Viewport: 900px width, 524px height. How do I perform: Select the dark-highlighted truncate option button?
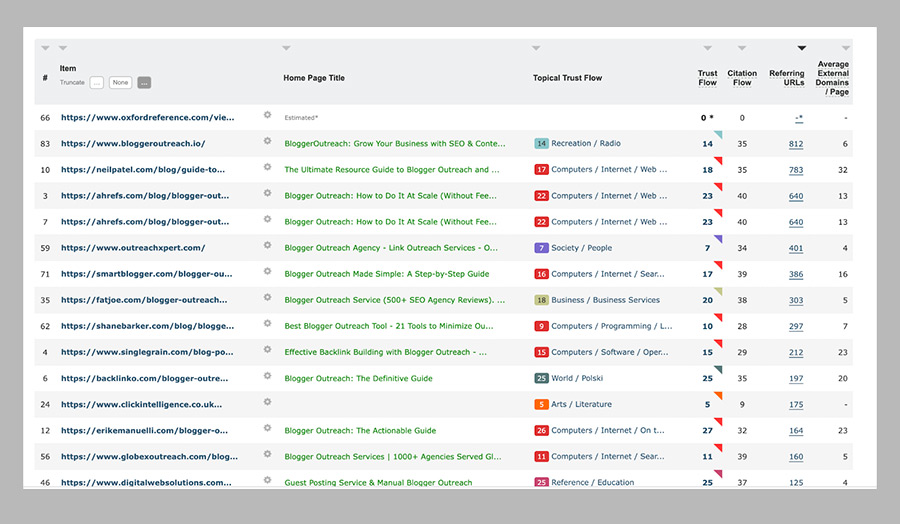(x=144, y=83)
